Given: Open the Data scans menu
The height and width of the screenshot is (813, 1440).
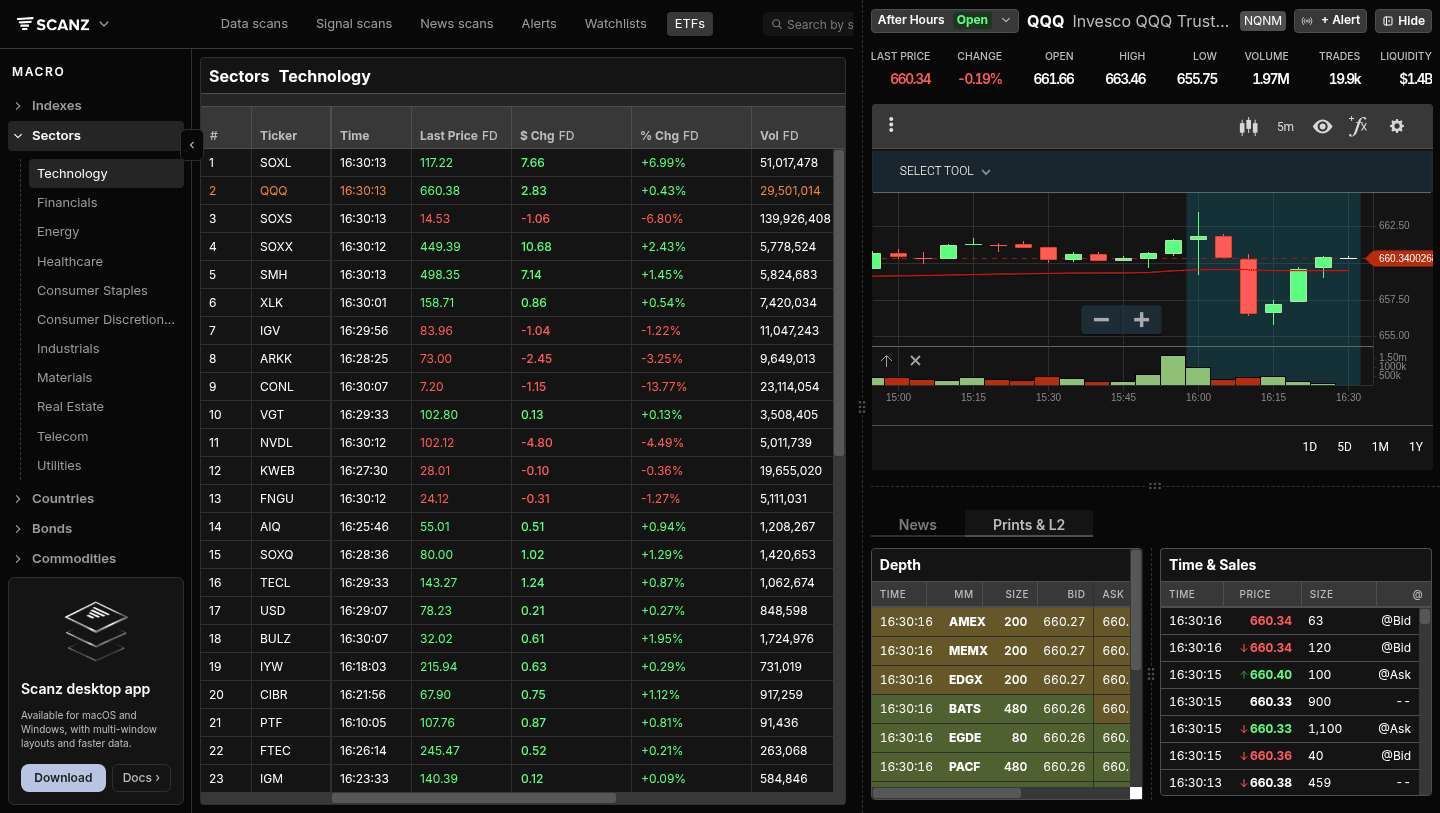Looking at the screenshot, I should [x=254, y=24].
